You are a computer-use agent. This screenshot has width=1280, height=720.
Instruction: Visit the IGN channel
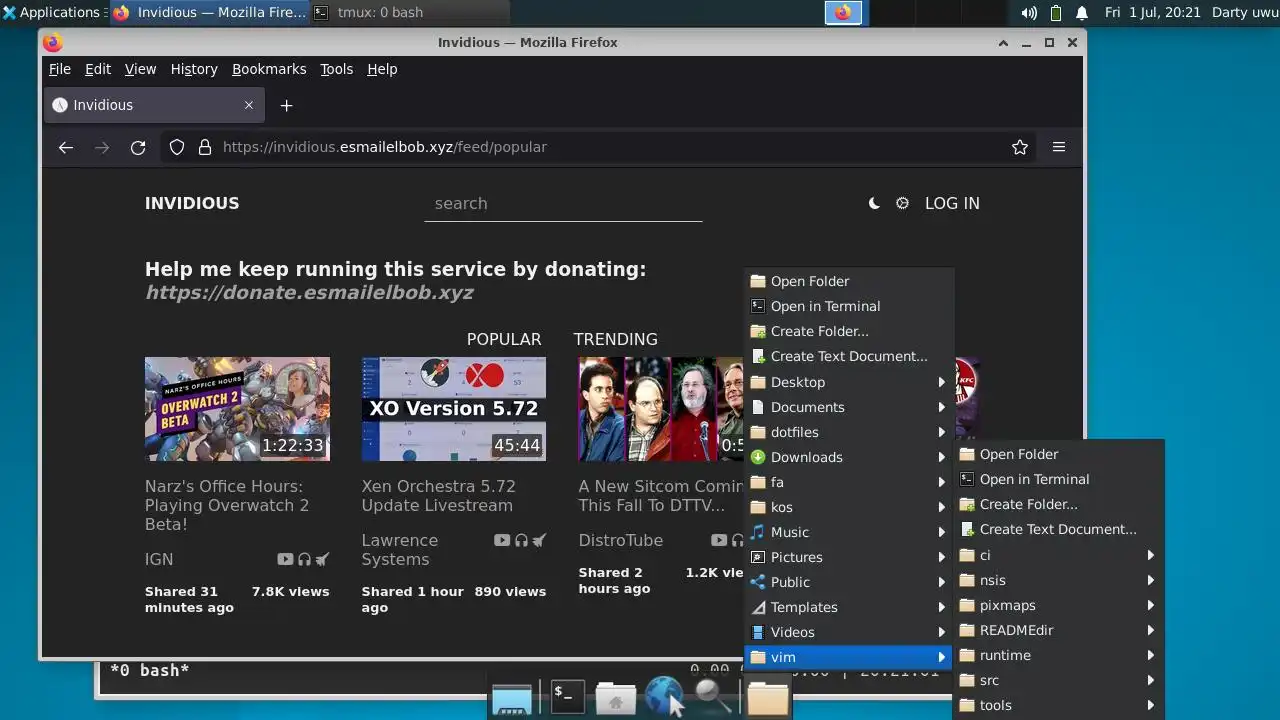[x=159, y=559]
